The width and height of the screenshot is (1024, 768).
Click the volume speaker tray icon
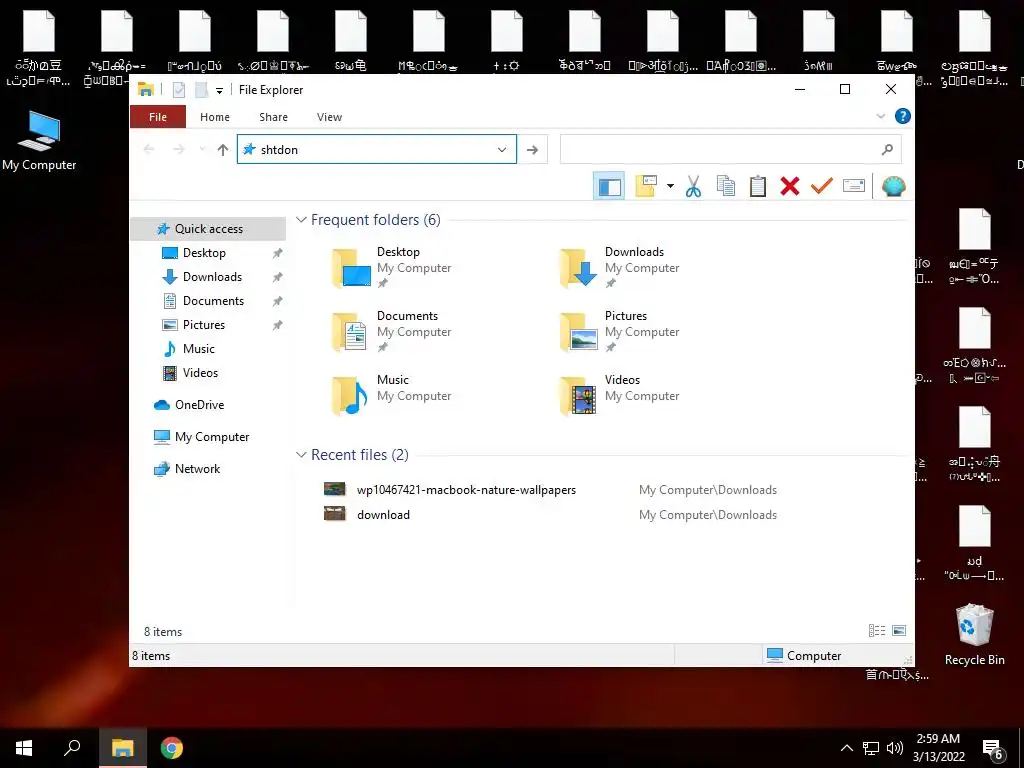(895, 748)
